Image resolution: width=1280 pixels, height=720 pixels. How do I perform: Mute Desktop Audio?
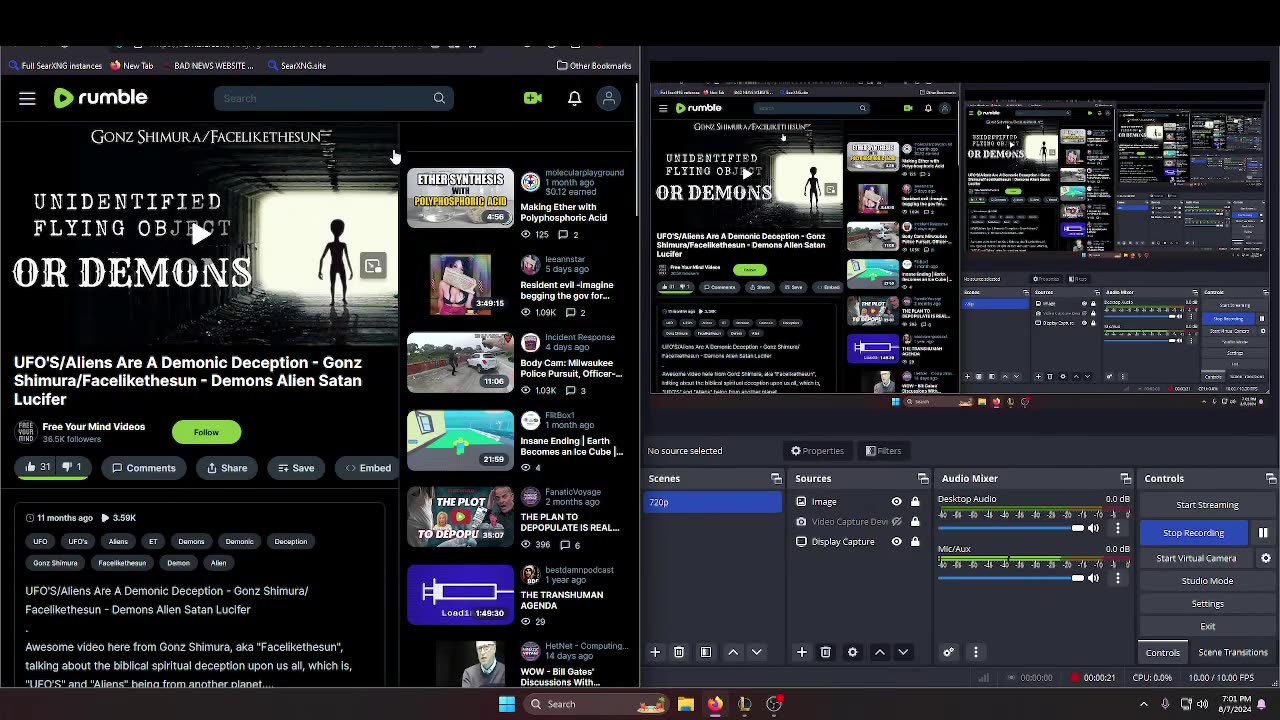tap(1094, 528)
